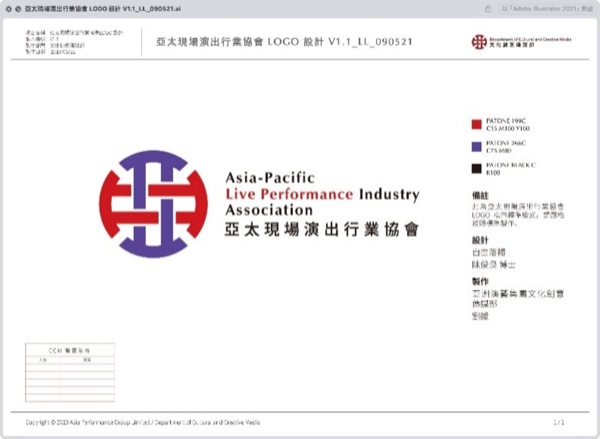Click the document info block at top left

[74, 42]
